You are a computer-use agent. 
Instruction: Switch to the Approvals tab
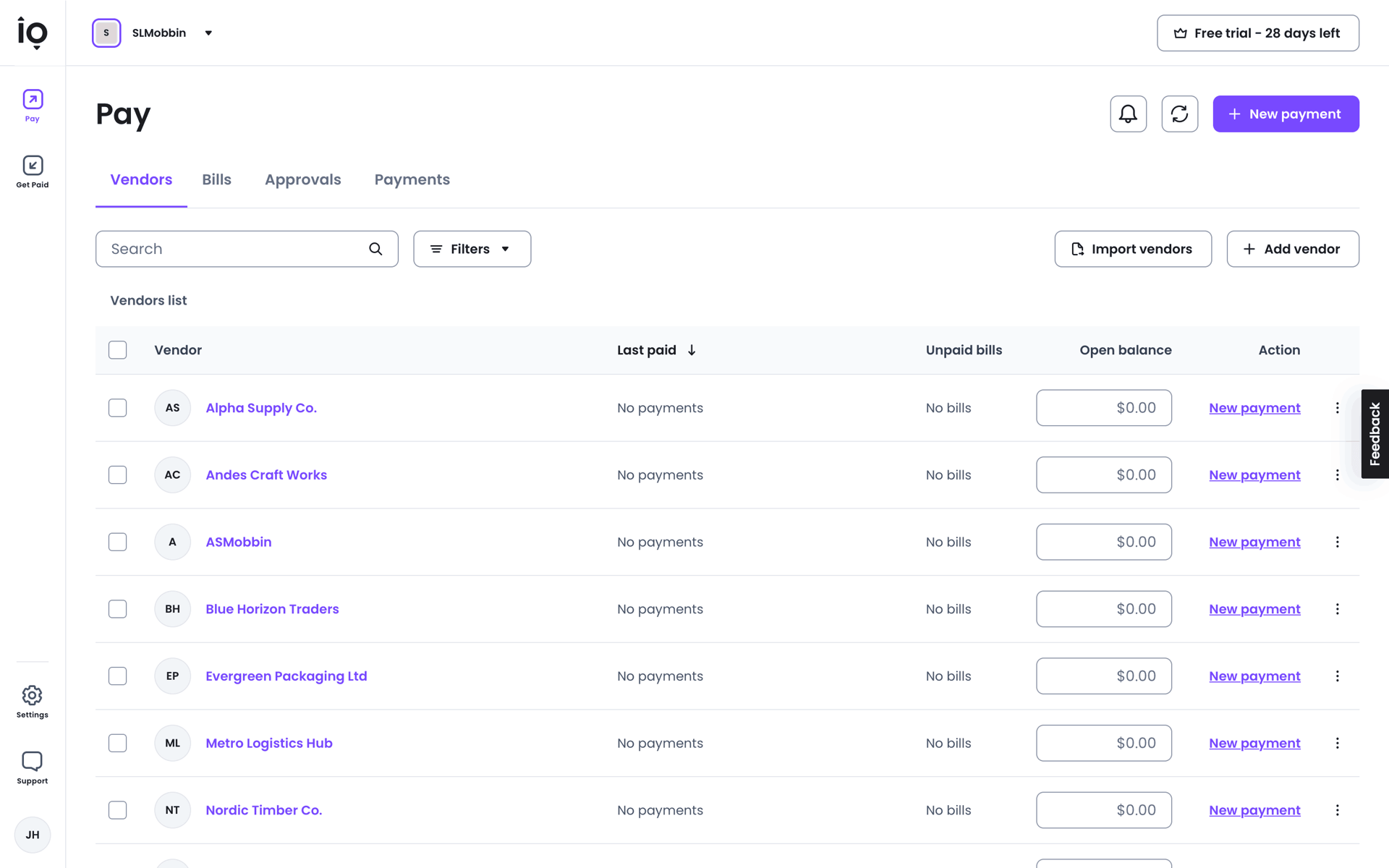tap(302, 179)
